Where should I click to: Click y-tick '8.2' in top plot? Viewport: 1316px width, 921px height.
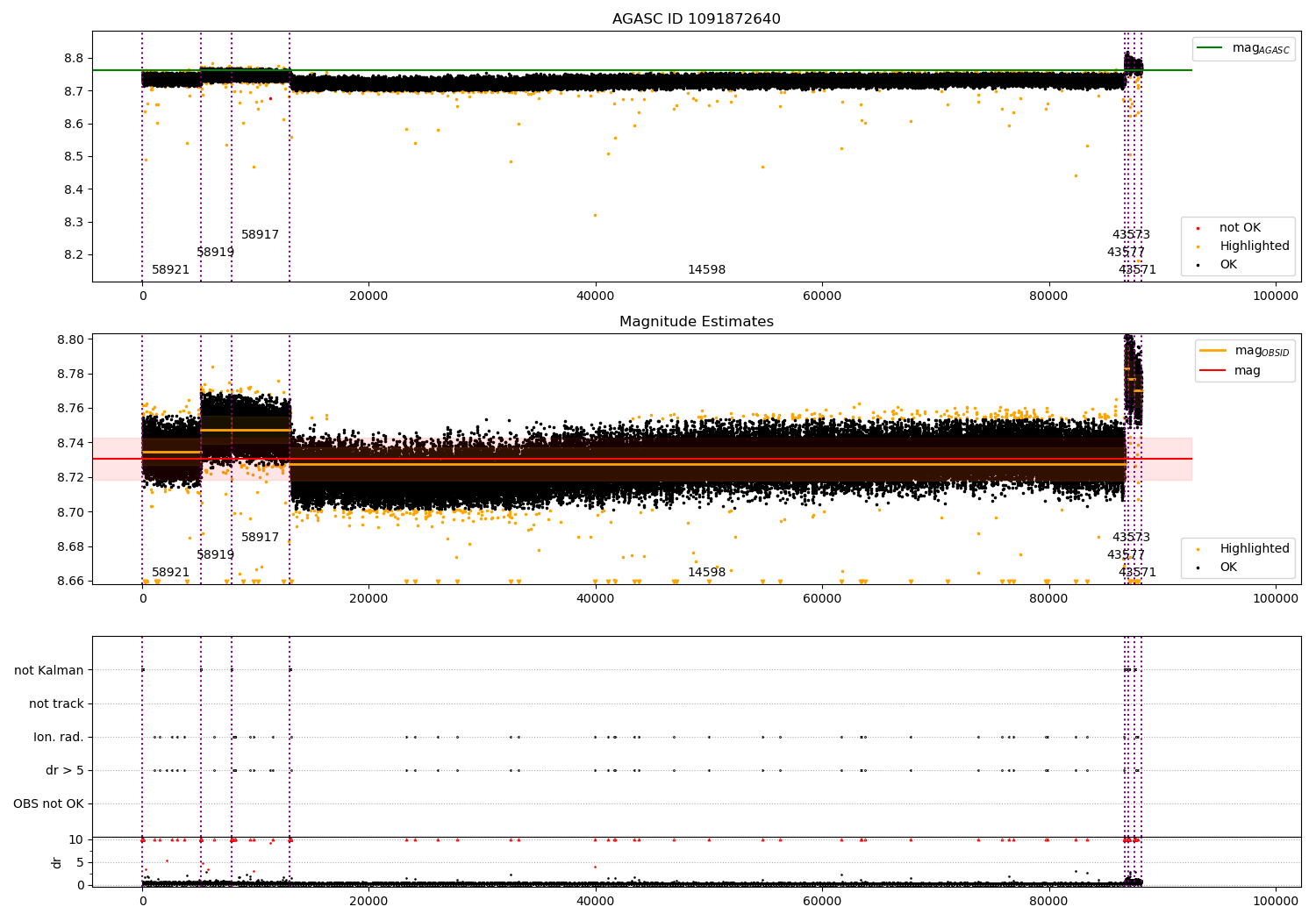[74, 255]
